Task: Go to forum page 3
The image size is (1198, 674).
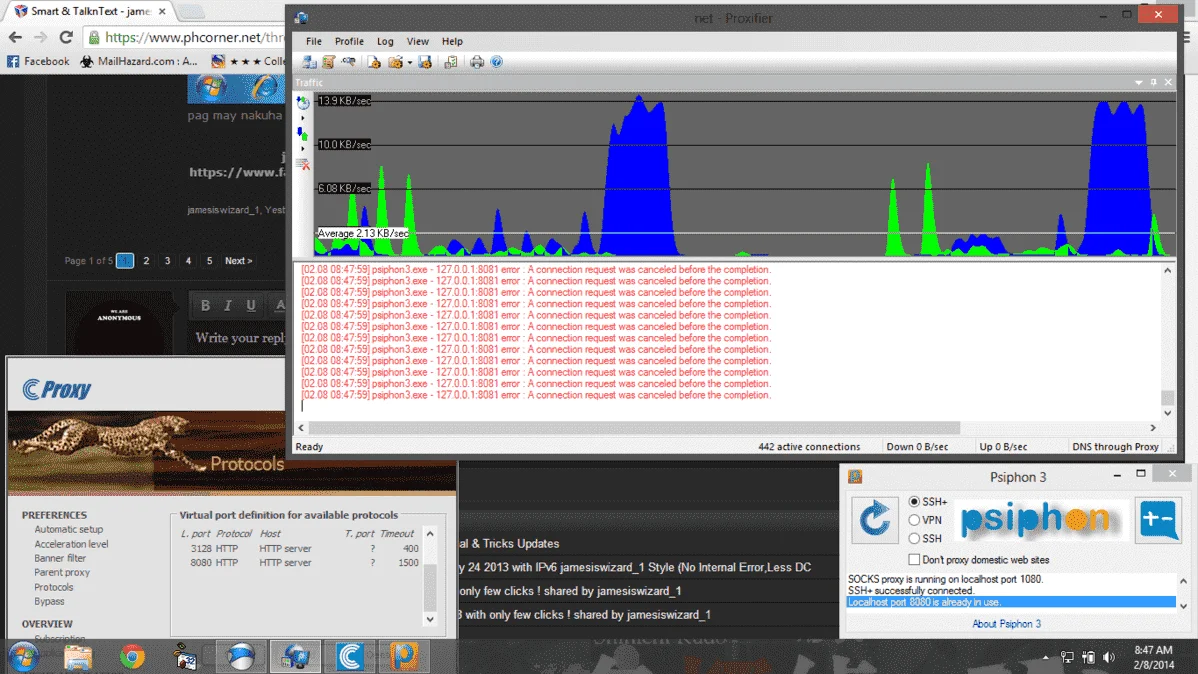Action: click(167, 261)
